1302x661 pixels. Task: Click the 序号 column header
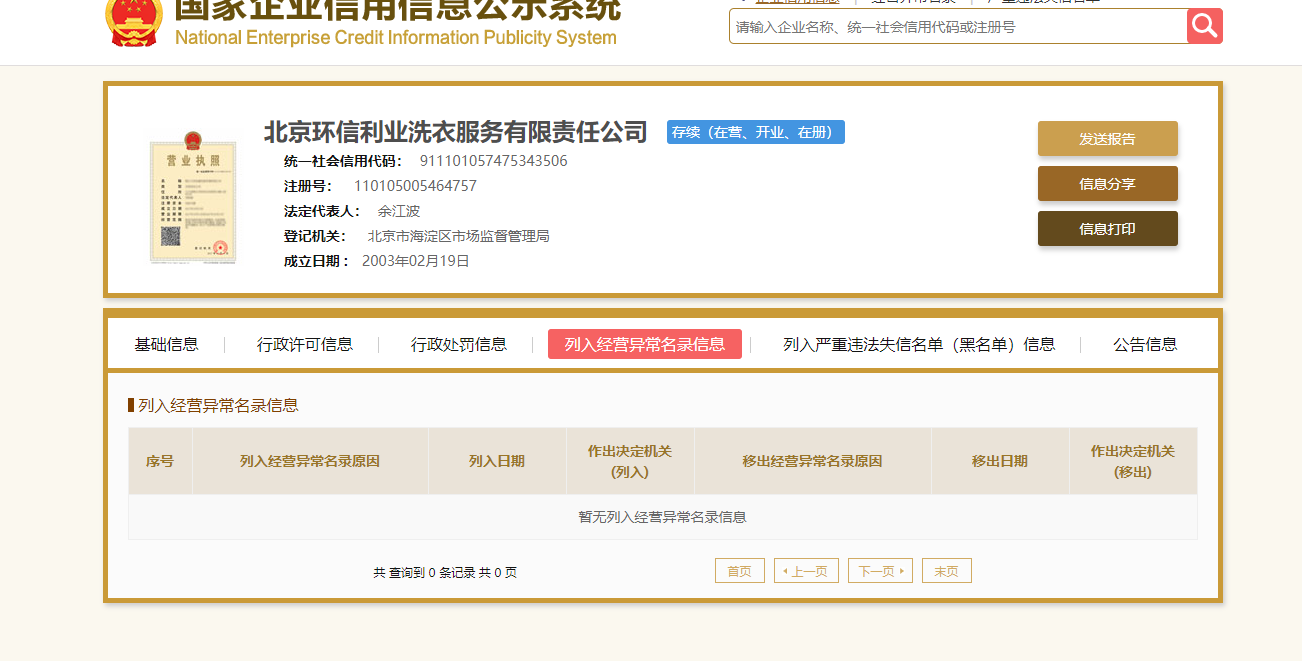point(160,461)
